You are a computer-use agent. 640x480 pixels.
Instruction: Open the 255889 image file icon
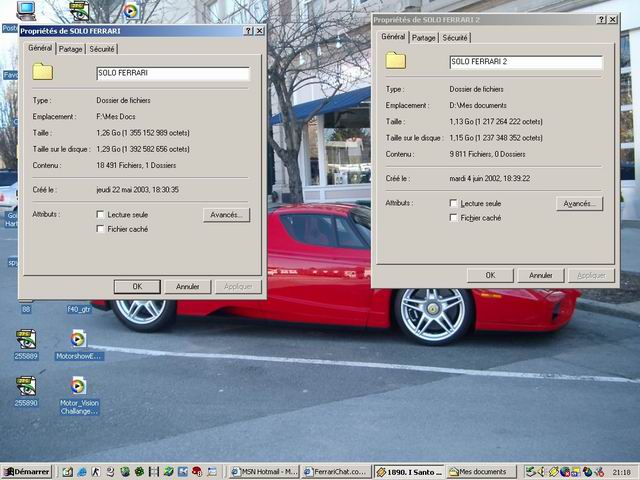[x=26, y=339]
